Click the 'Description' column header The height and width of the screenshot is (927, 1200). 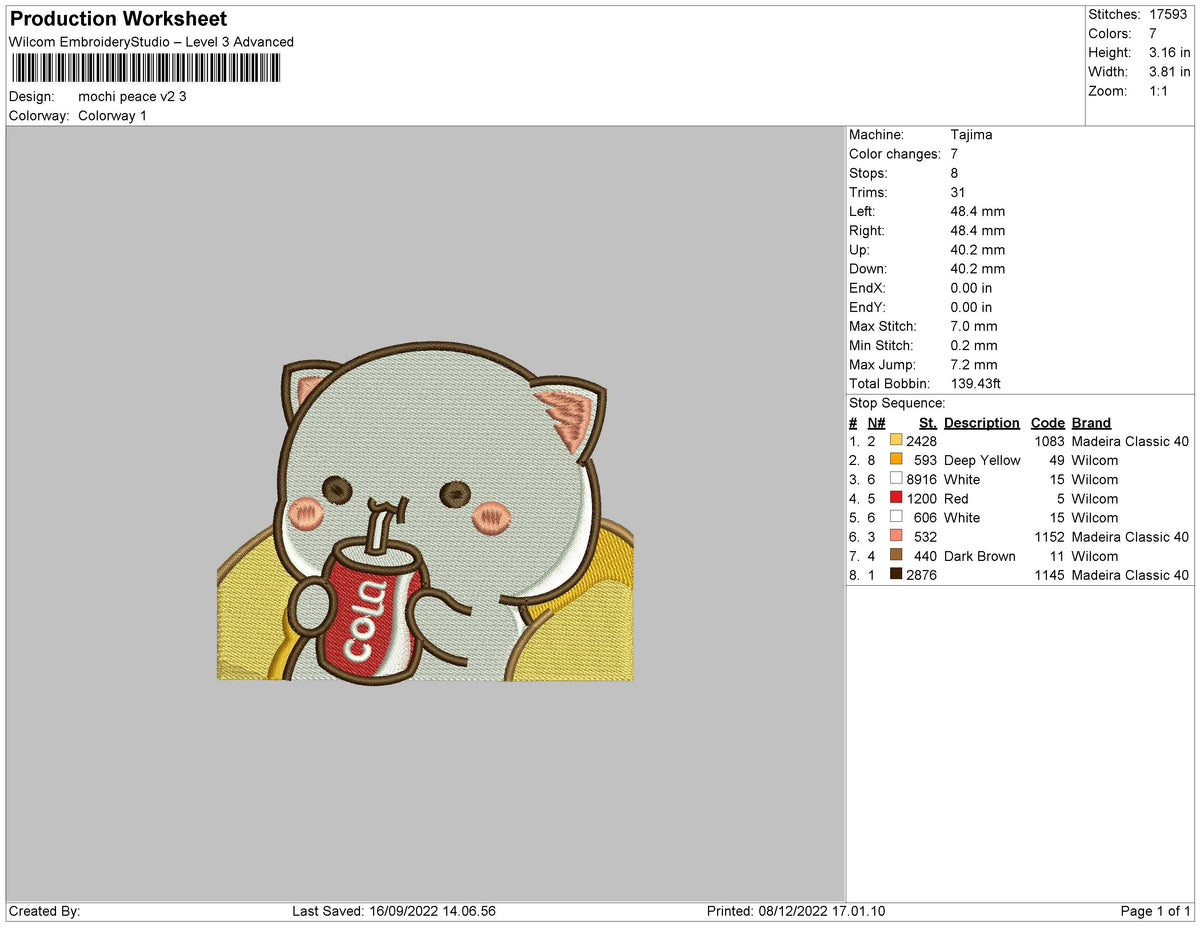point(982,423)
